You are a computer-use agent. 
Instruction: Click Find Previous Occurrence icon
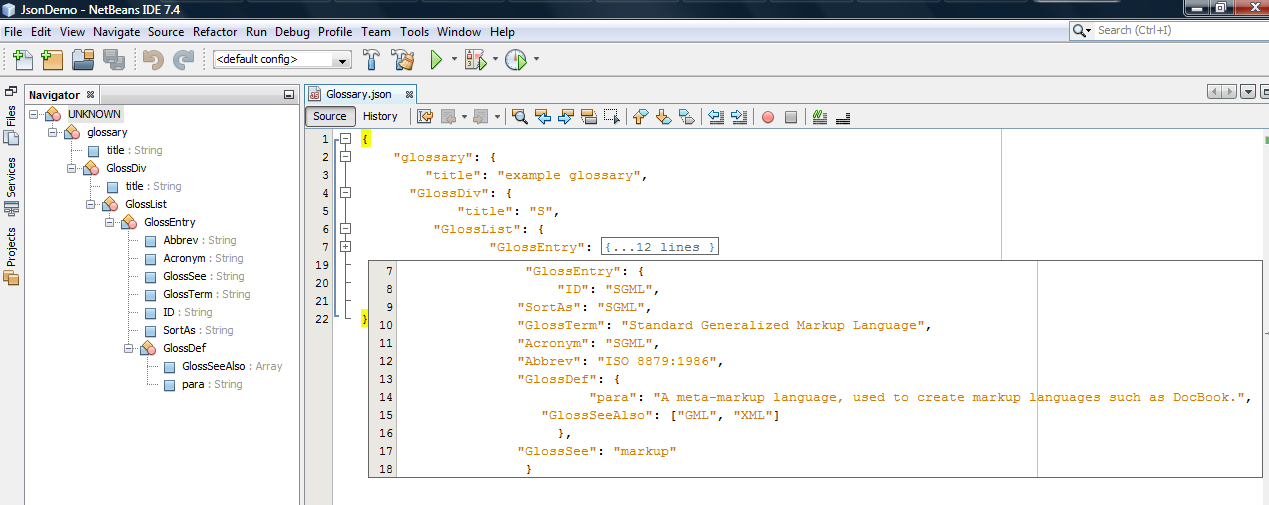(x=543, y=116)
